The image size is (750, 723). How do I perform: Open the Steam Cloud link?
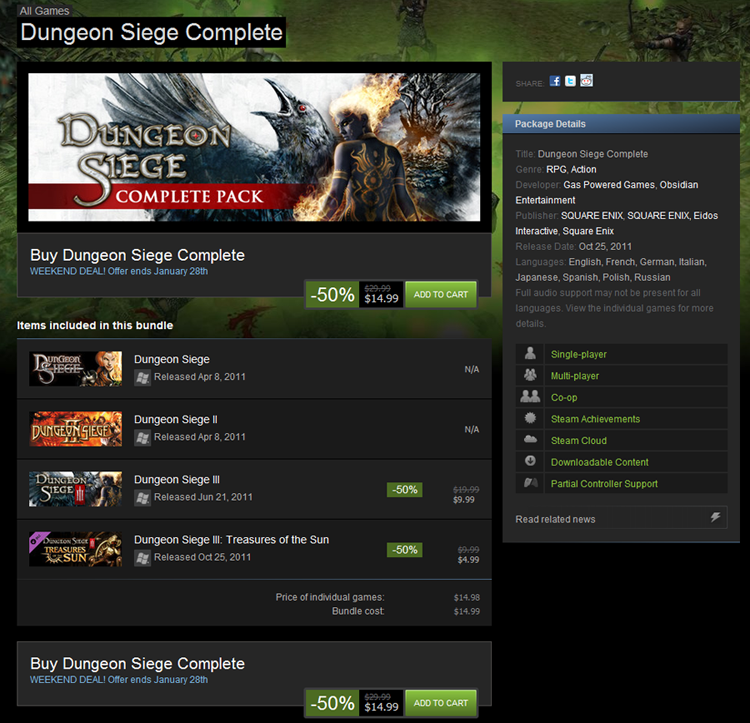pos(578,440)
